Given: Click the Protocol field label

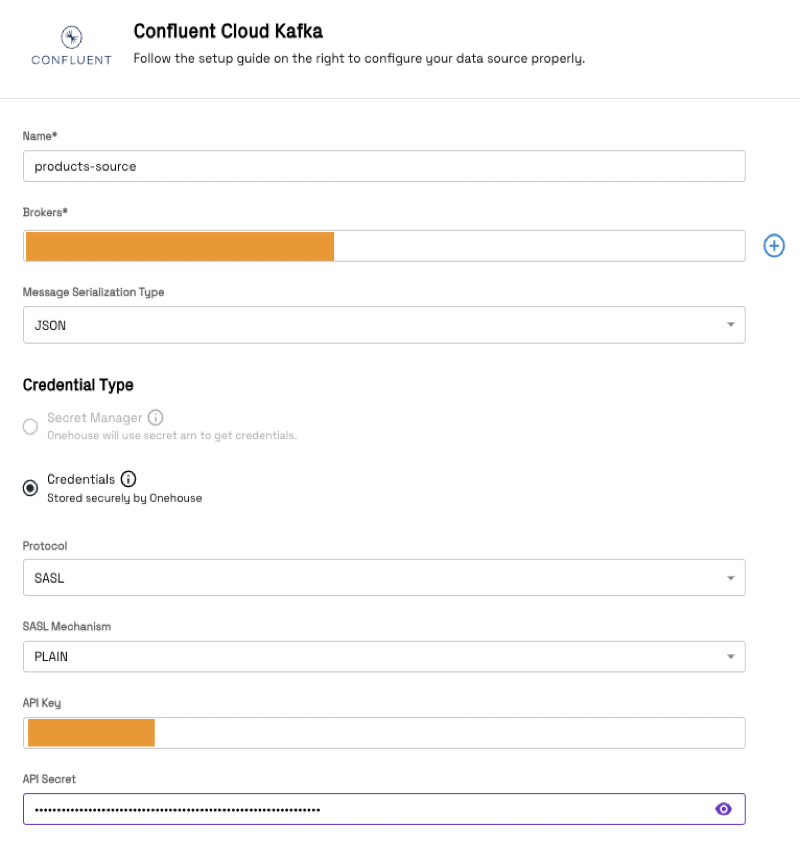Looking at the screenshot, I should [x=45, y=546].
